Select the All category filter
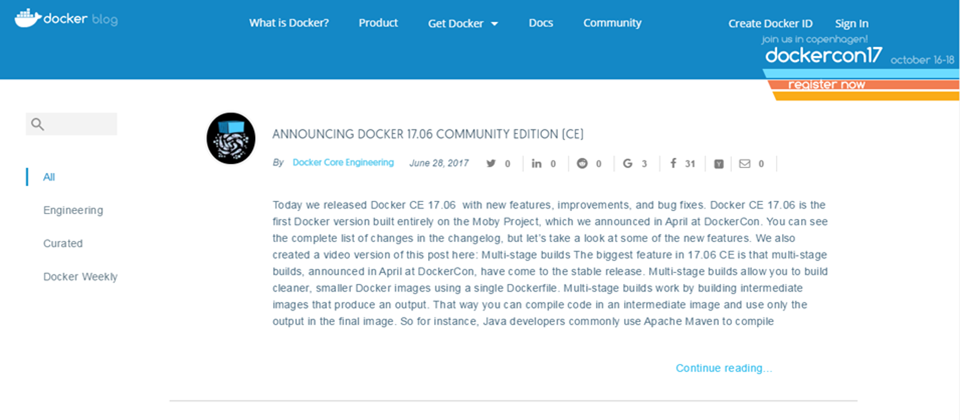The height and width of the screenshot is (420, 960). 49,177
